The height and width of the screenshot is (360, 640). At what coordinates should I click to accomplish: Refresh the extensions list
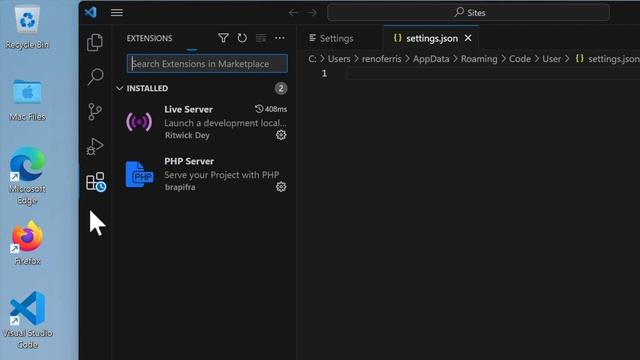[x=242, y=38]
